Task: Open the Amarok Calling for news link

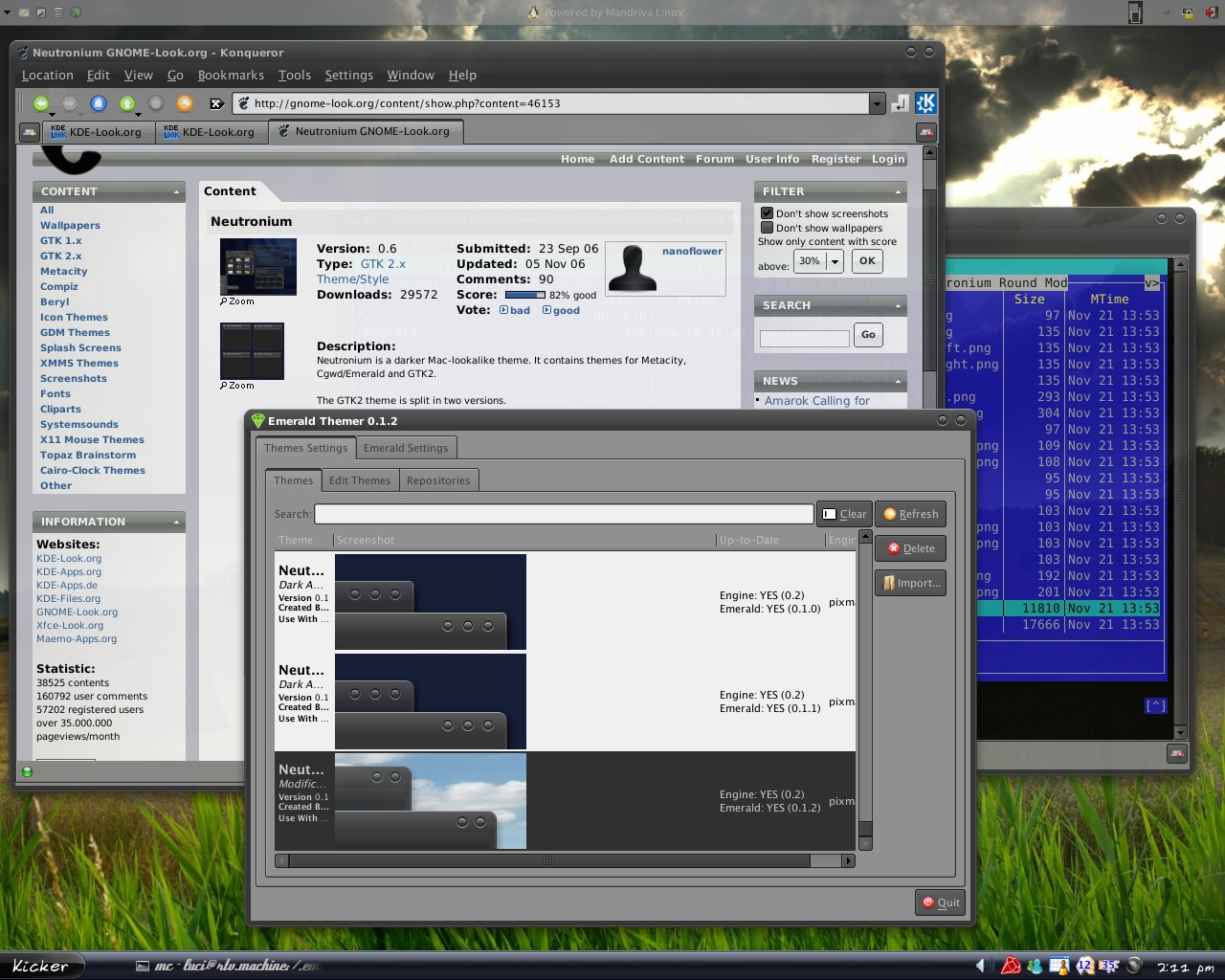Action: (816, 401)
